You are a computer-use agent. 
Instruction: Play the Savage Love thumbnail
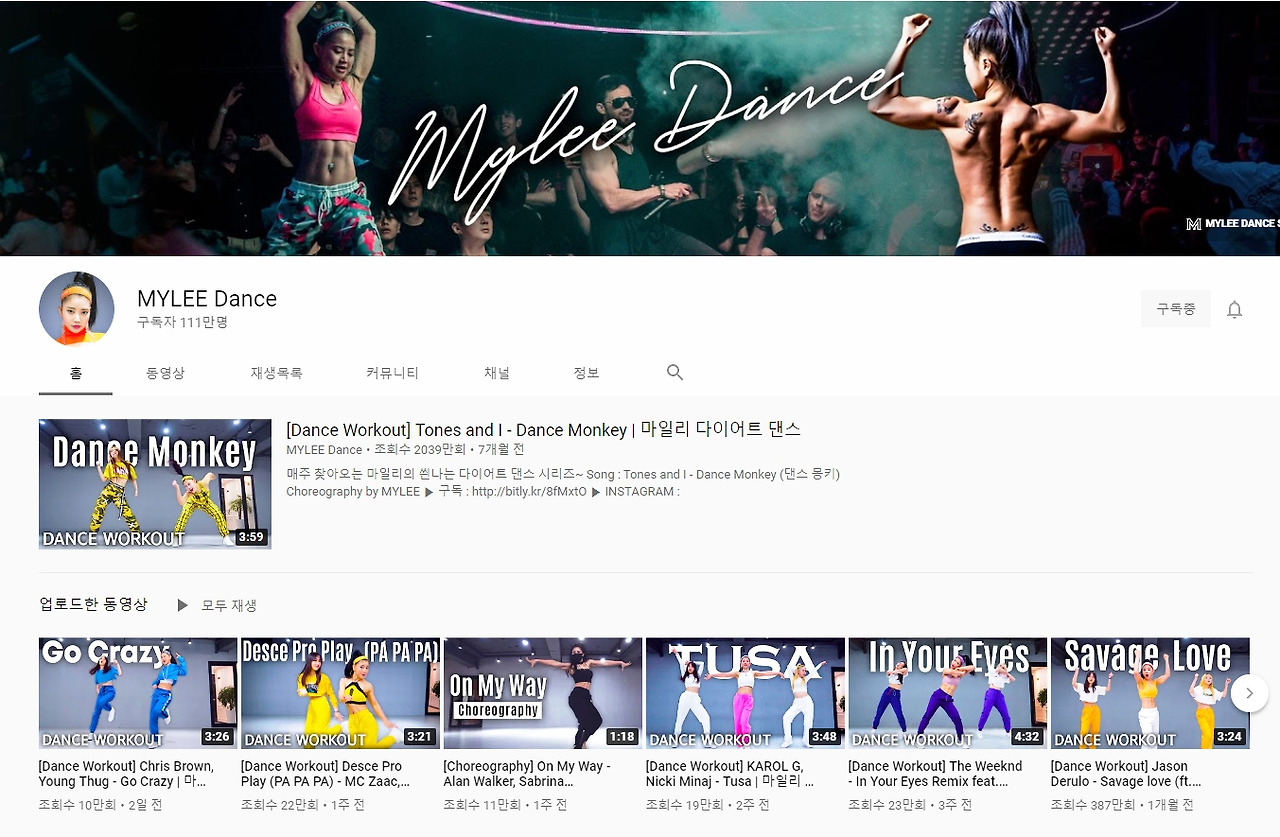1150,693
